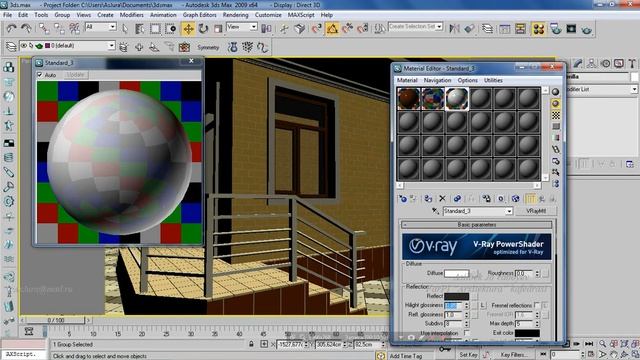Click Add Time Tag in status bar
Screen dimensions: 640x360
[406, 356]
